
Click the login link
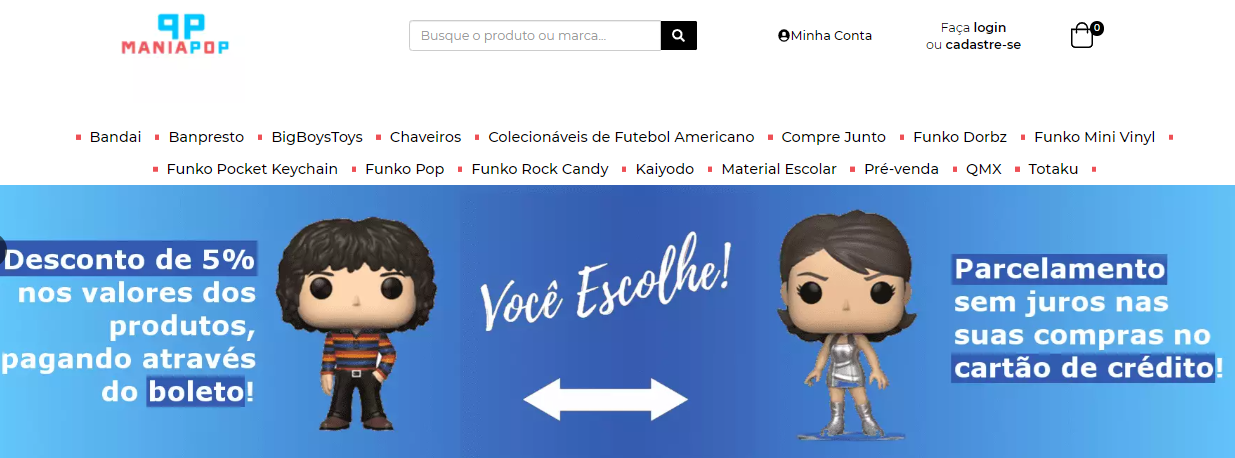[x=990, y=27]
